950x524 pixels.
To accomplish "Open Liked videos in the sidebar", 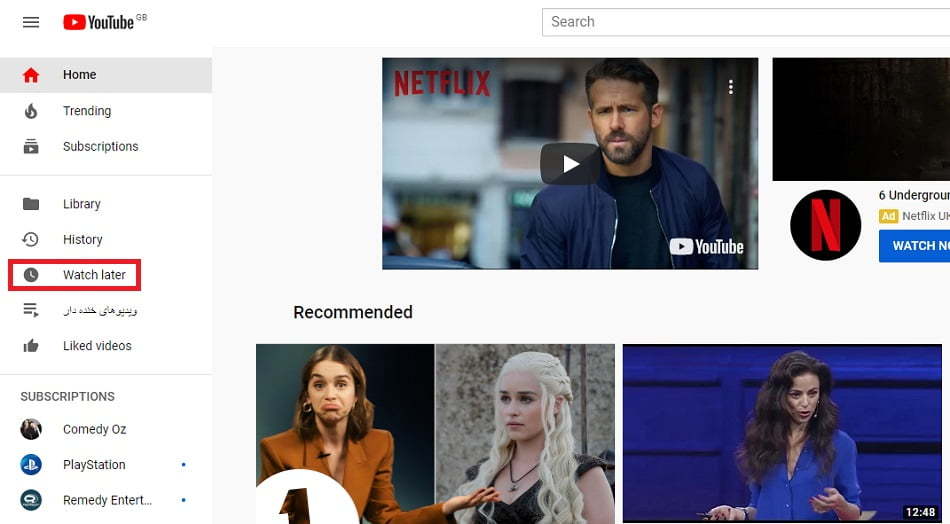I will click(x=106, y=346).
